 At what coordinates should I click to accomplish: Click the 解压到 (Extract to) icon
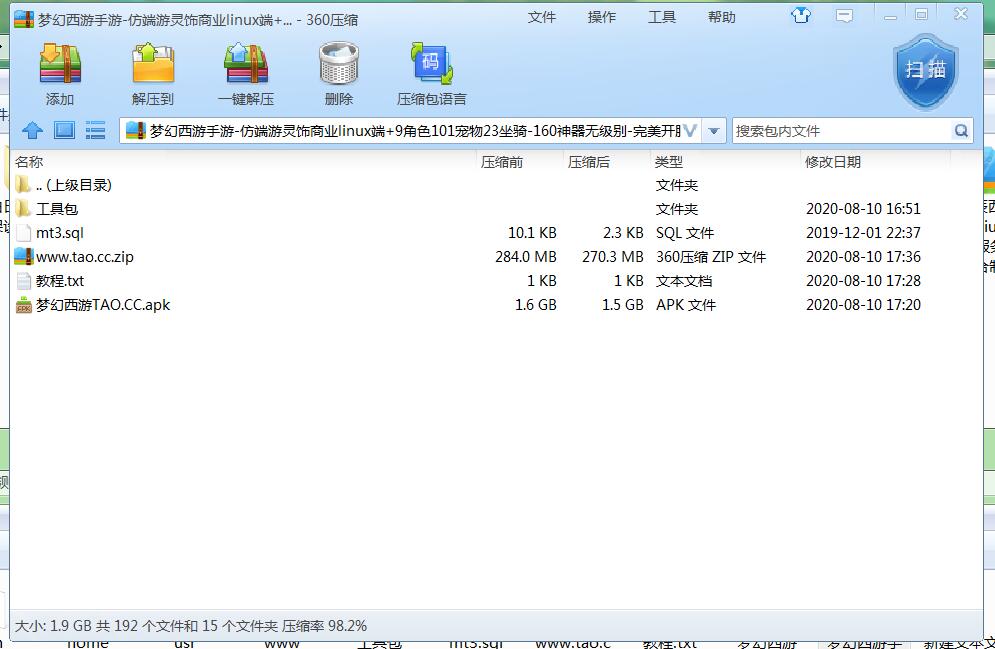pyautogui.click(x=152, y=72)
